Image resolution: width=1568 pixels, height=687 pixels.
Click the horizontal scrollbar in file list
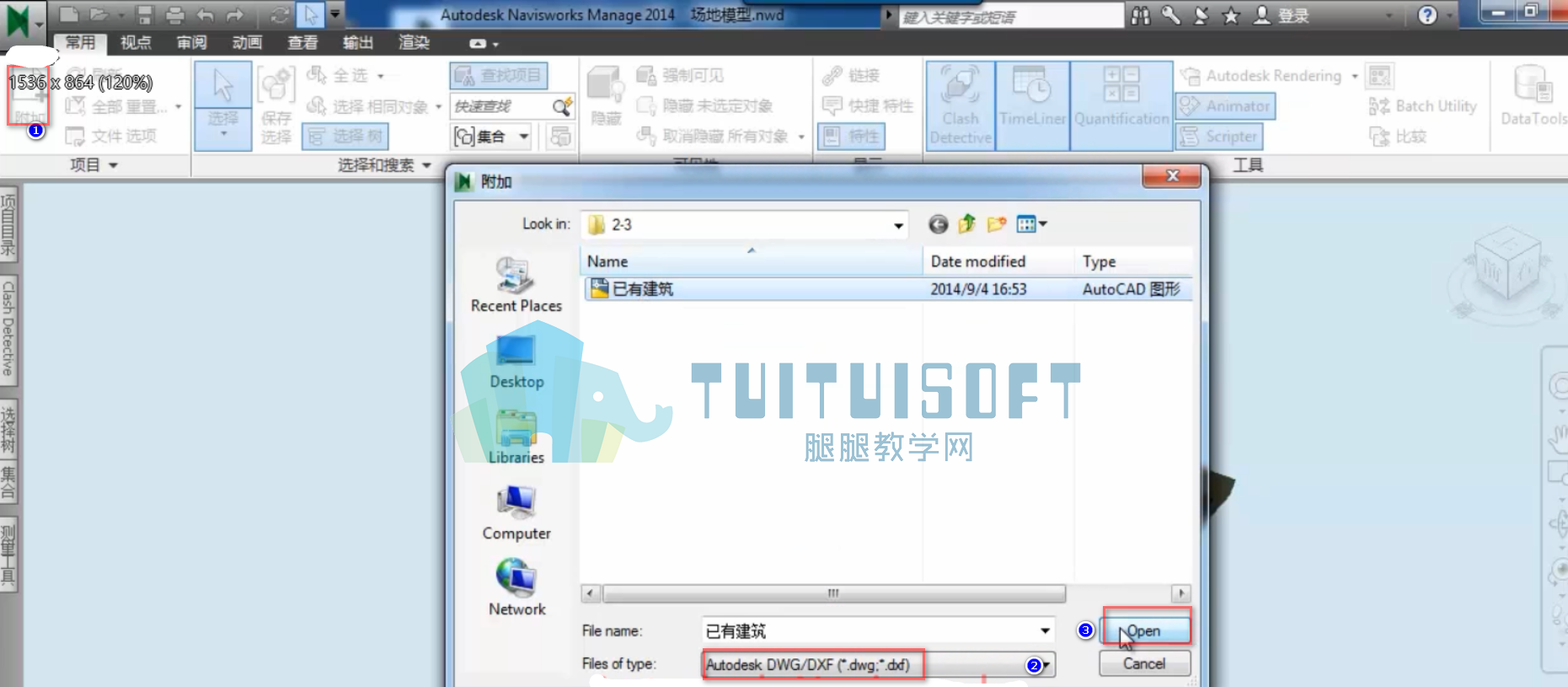[833, 593]
